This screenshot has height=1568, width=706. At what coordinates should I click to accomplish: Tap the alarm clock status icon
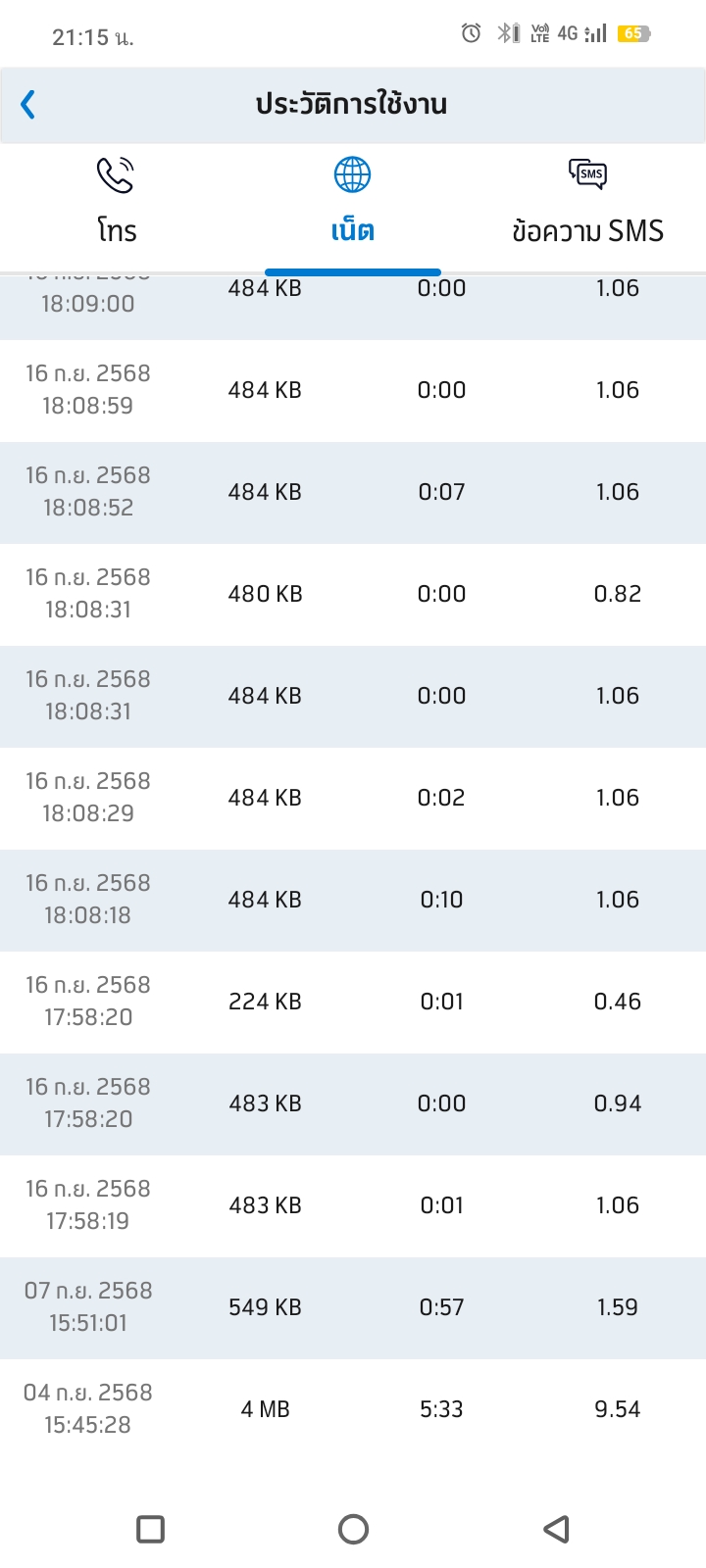[471, 33]
